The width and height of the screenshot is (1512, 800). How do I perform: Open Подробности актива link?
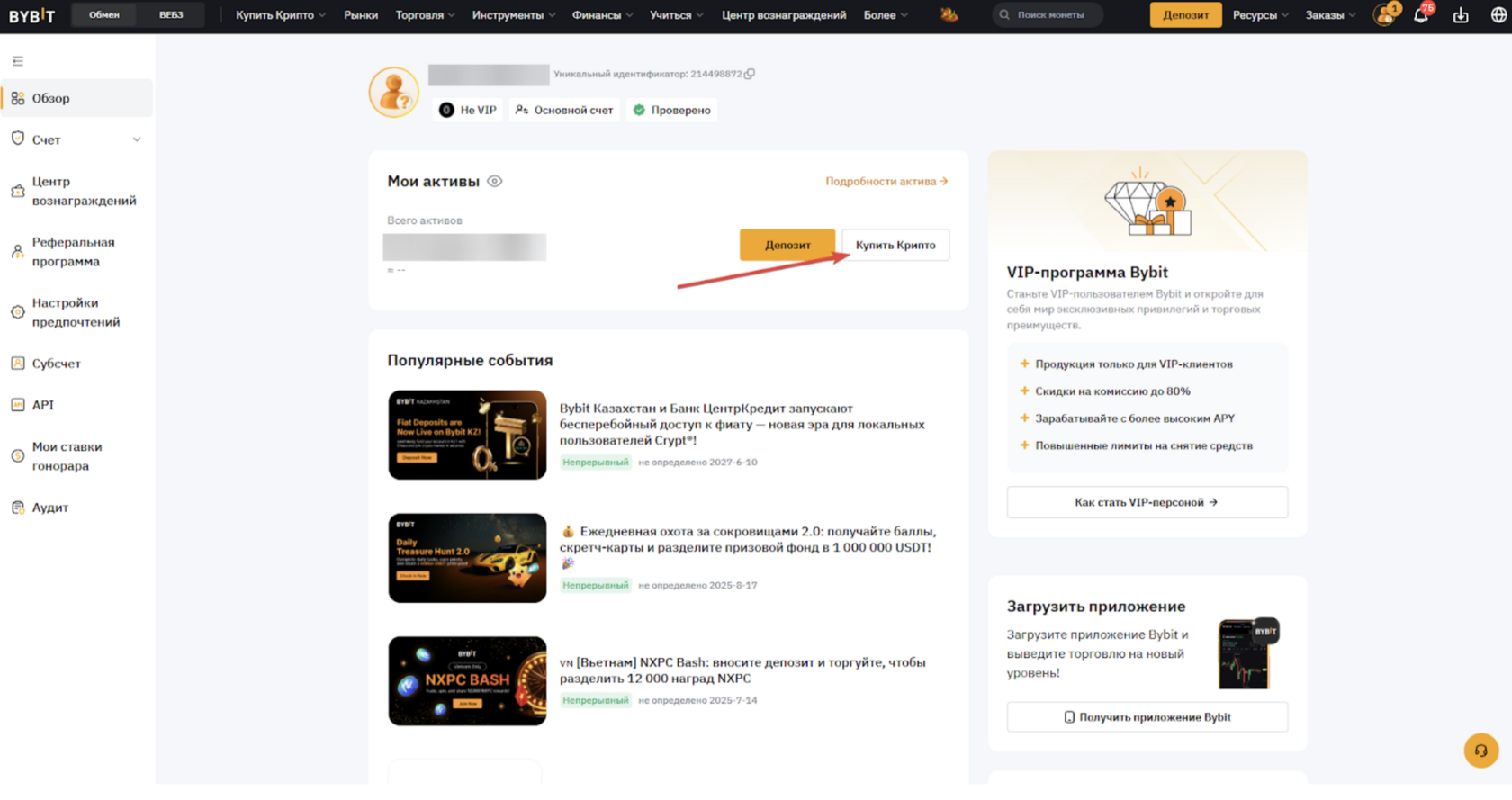(886, 181)
